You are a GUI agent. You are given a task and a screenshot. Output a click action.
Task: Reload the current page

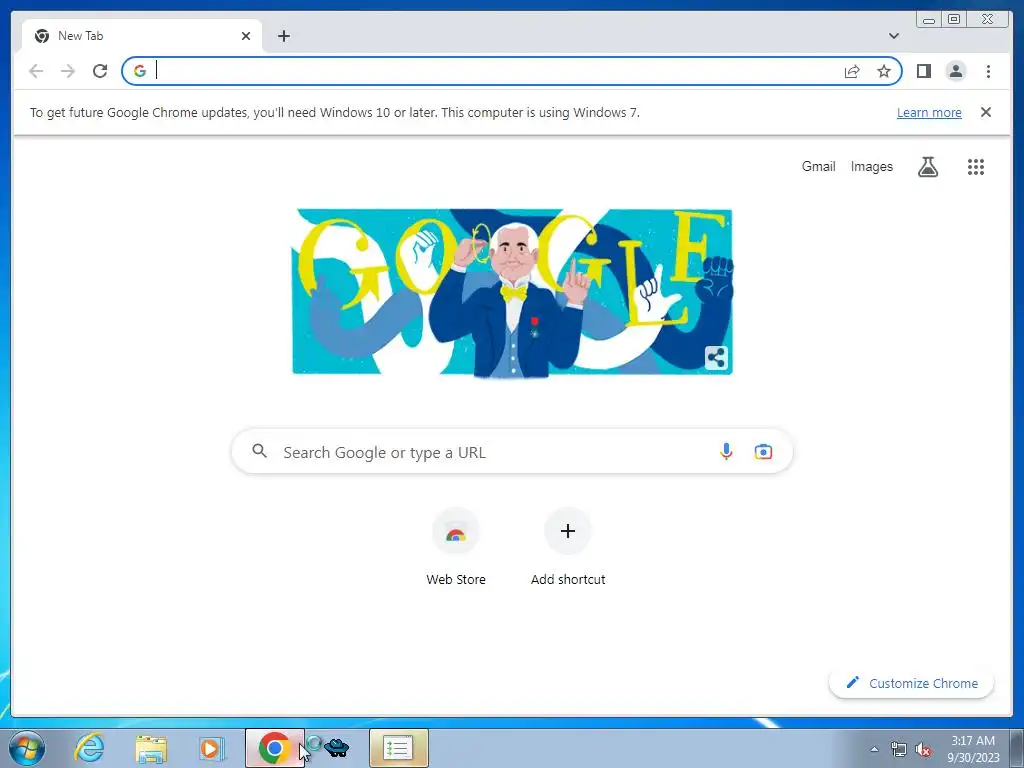100,71
